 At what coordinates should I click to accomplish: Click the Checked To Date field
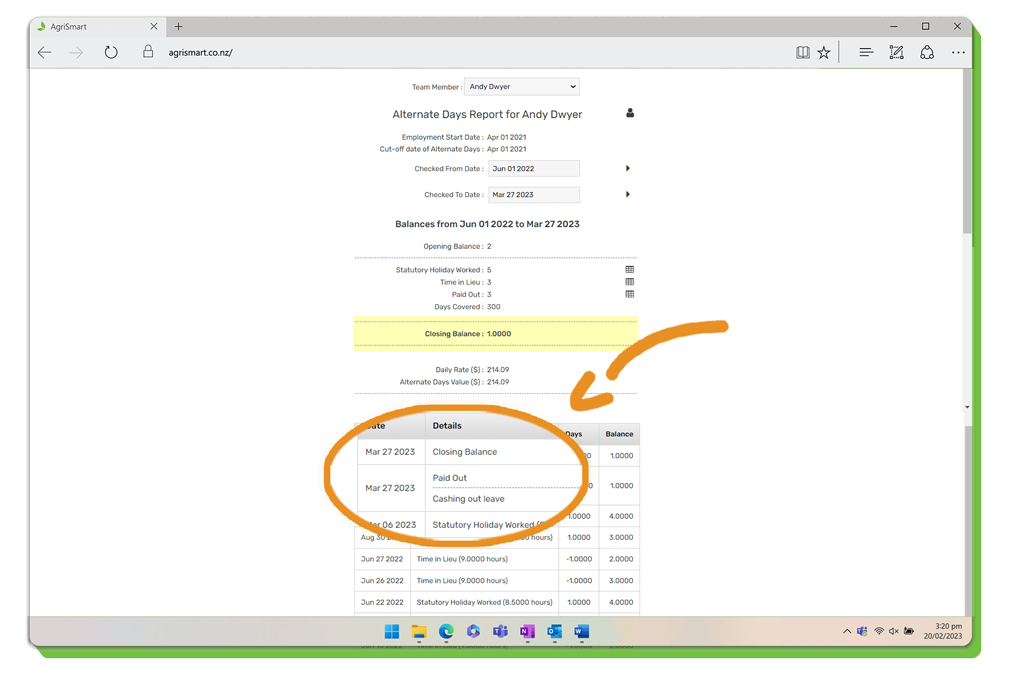pyautogui.click(x=534, y=195)
